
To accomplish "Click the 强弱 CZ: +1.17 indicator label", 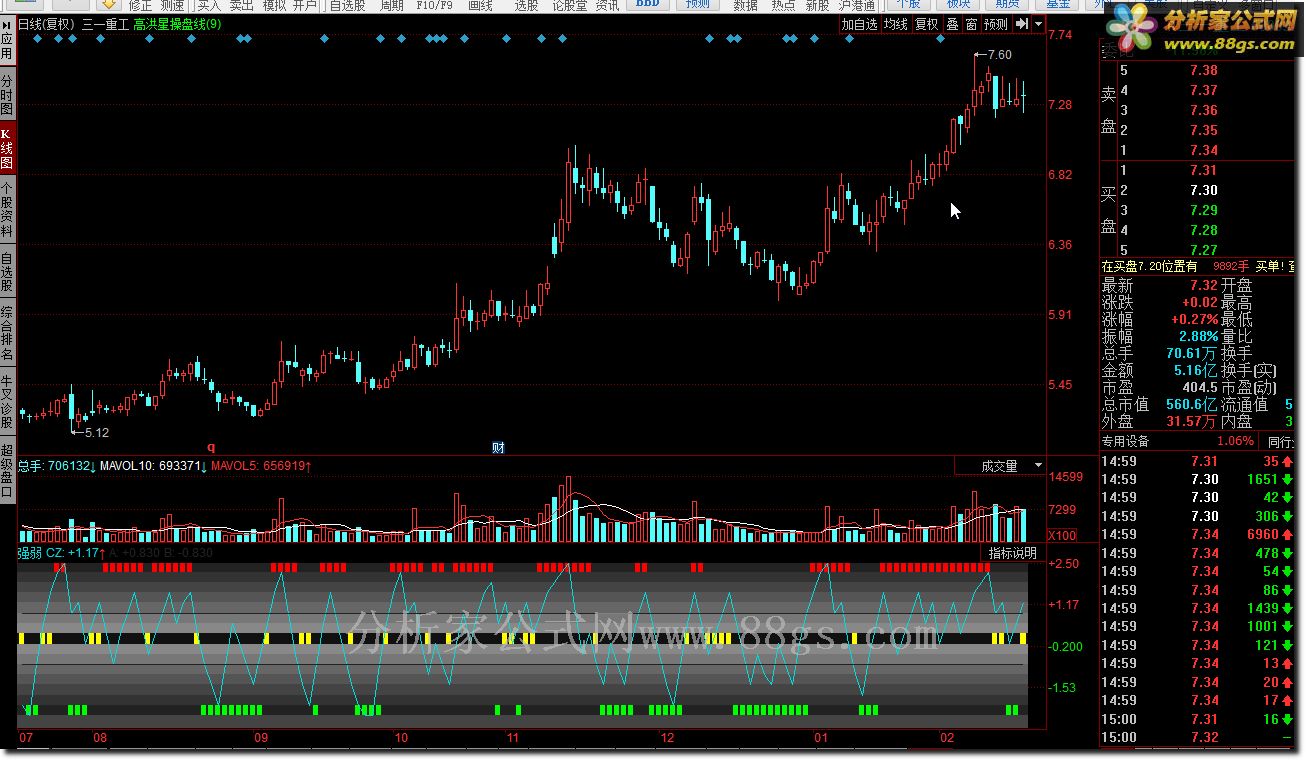I will [60, 552].
